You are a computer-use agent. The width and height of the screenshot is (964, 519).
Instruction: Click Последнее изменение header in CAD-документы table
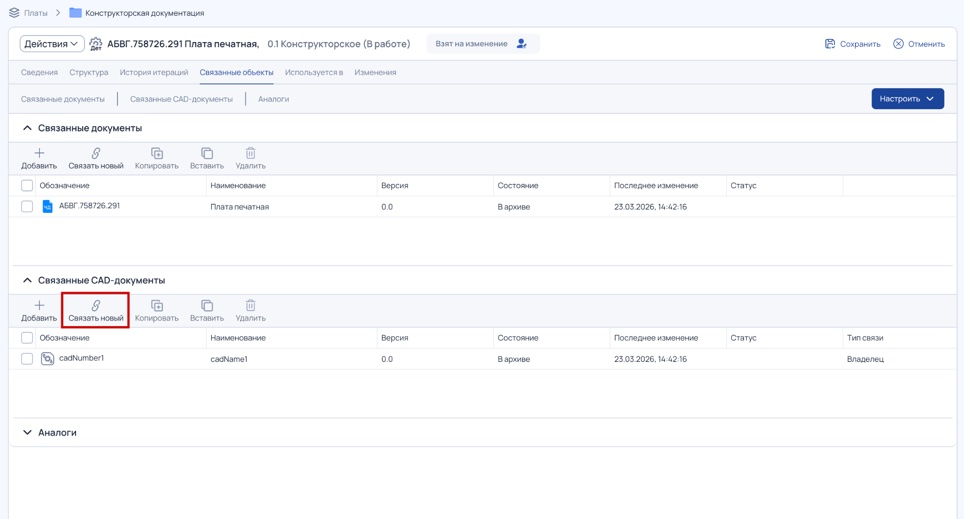coord(656,338)
